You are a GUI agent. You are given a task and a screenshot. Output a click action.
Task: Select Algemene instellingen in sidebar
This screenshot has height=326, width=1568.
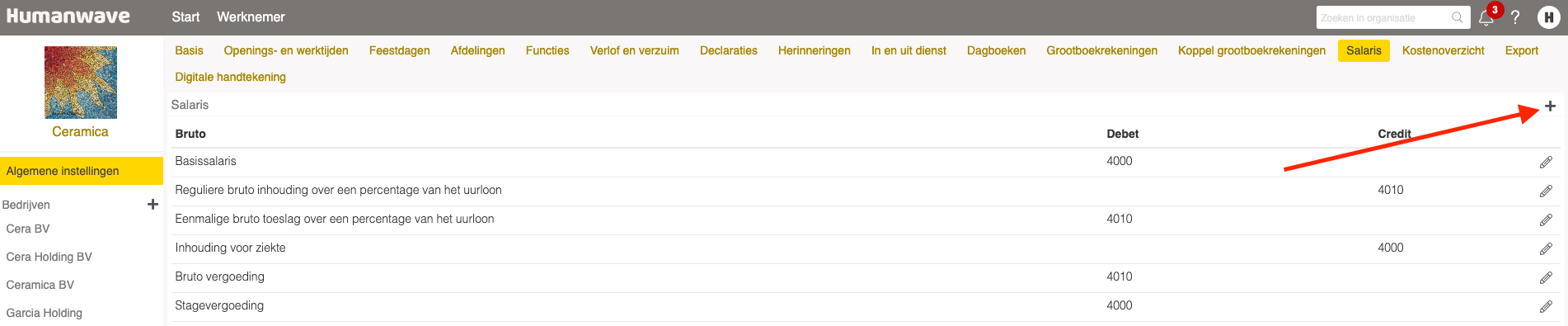pyautogui.click(x=82, y=171)
